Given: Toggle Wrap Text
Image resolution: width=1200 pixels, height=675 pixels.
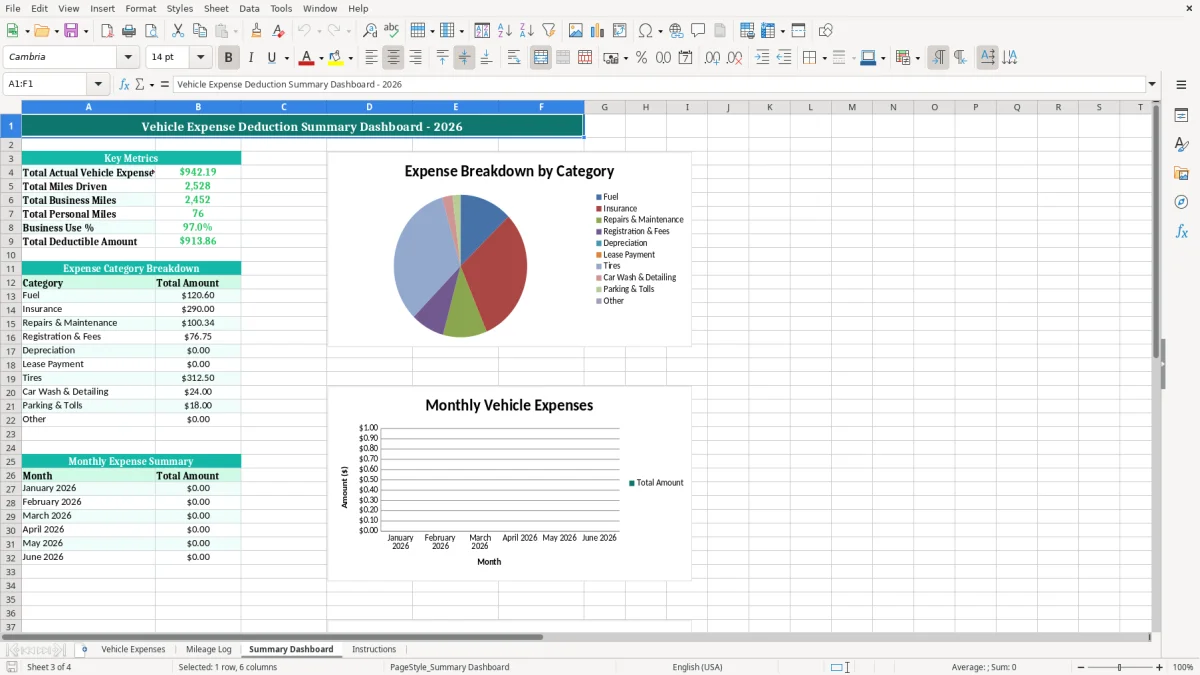Looking at the screenshot, I should pyautogui.click(x=514, y=58).
